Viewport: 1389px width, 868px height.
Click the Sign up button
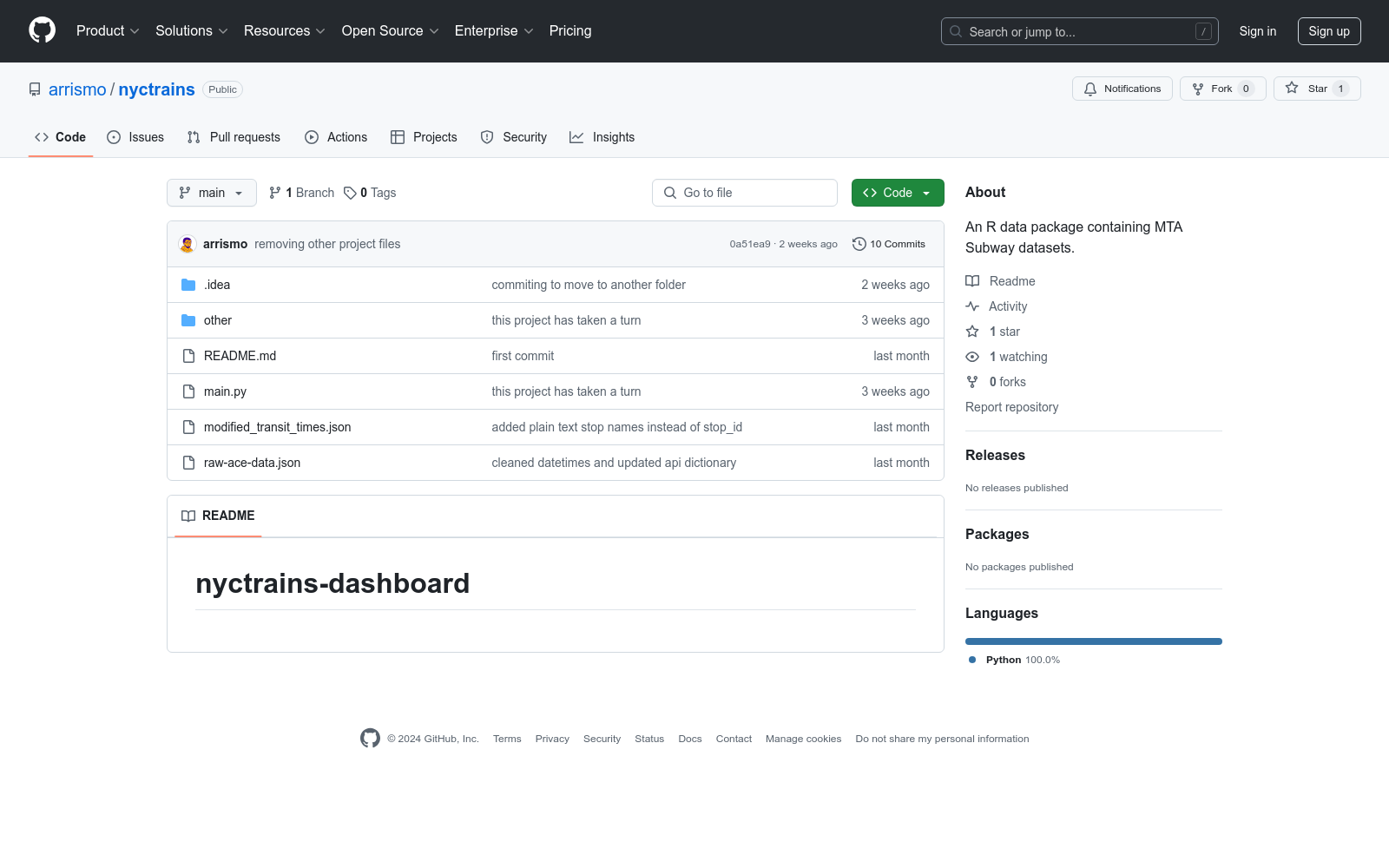(x=1329, y=31)
